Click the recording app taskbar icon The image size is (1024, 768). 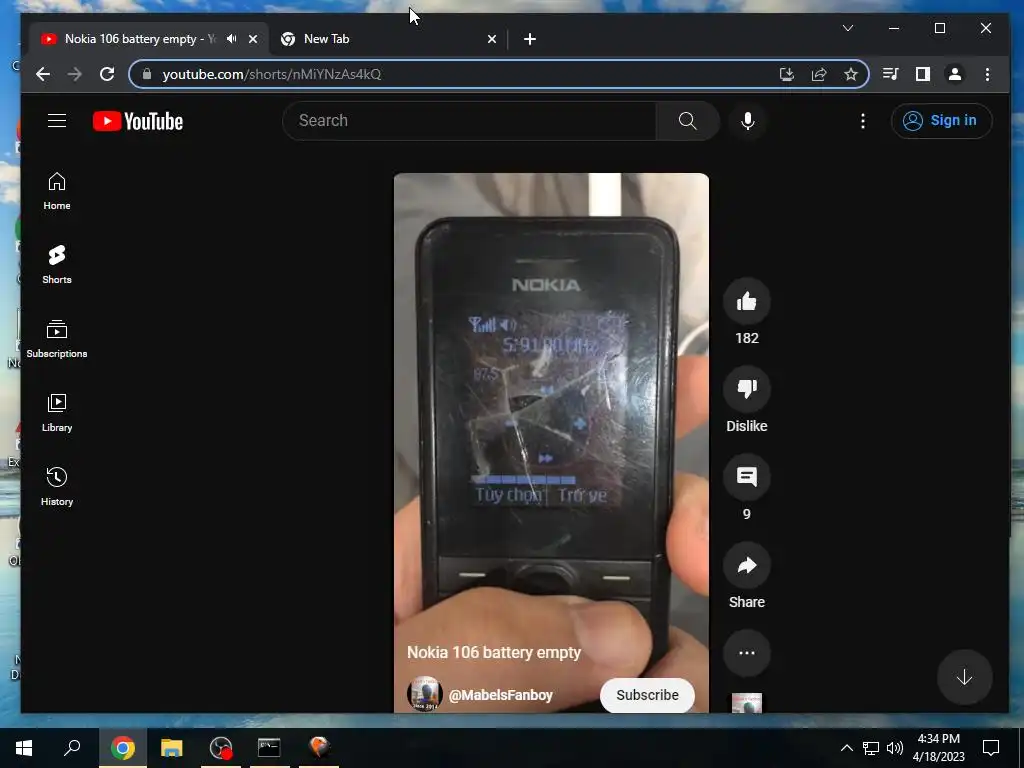221,748
